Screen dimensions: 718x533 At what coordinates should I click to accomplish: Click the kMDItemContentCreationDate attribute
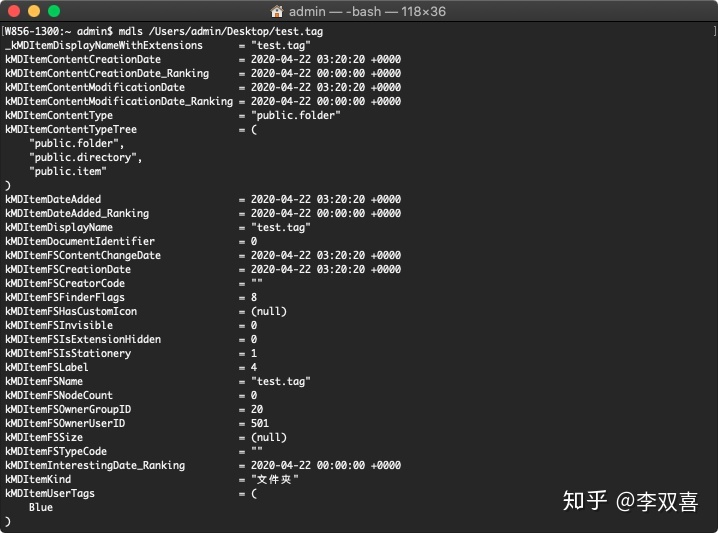click(83, 60)
